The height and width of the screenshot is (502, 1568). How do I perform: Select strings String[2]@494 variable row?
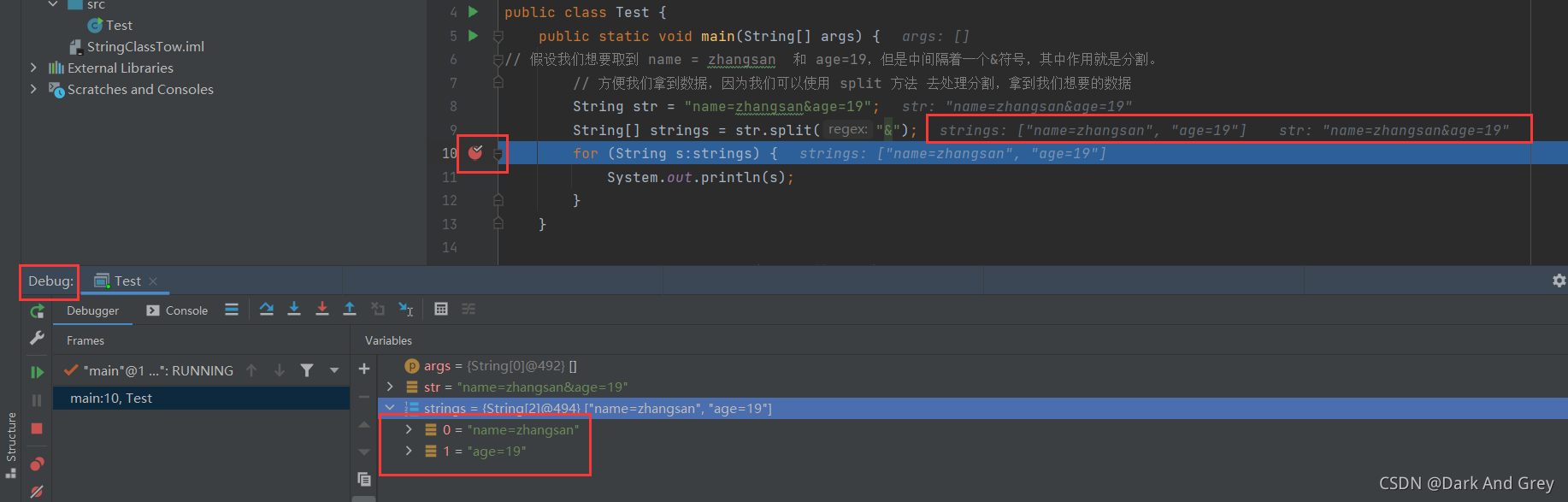973,409
